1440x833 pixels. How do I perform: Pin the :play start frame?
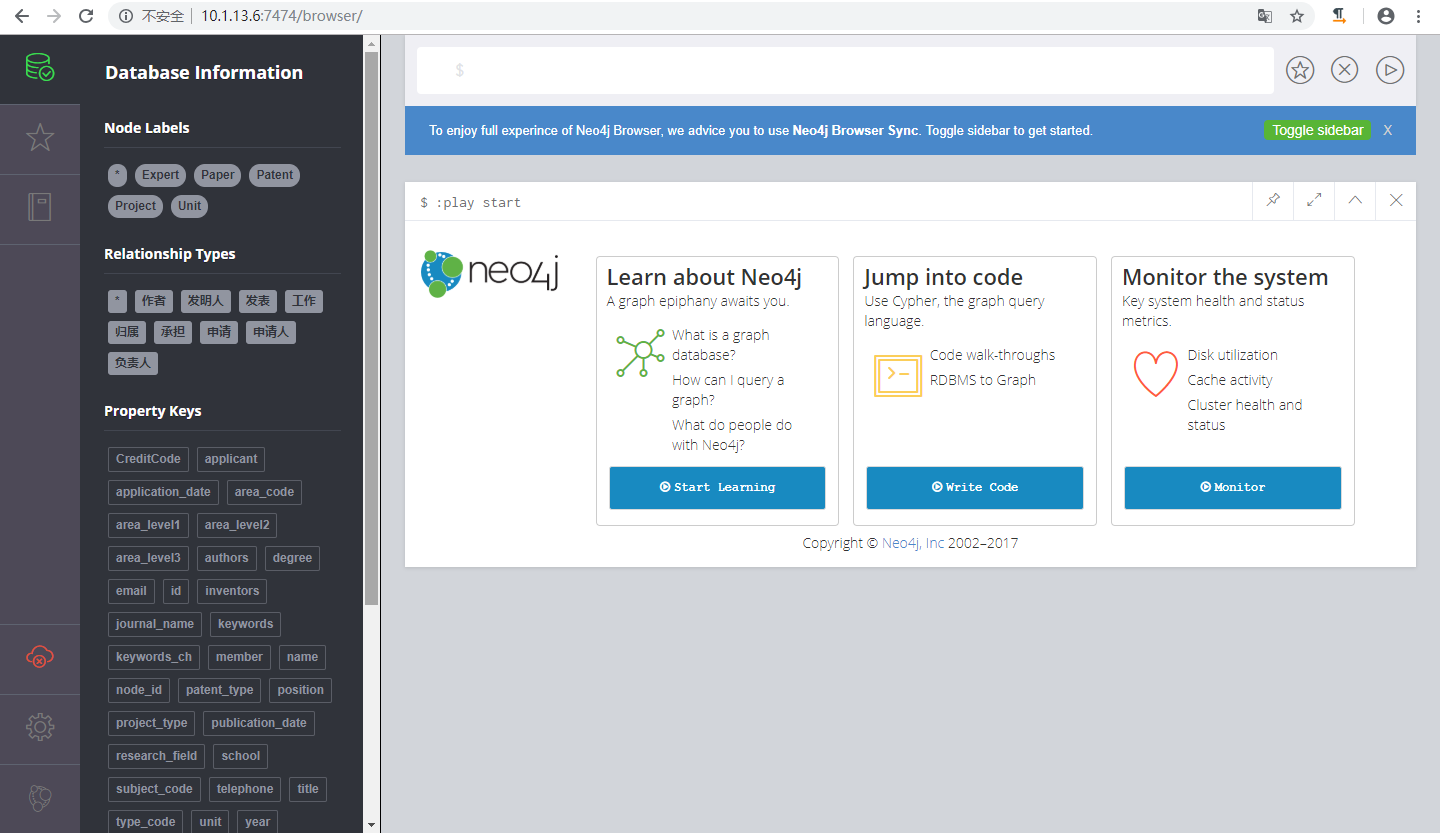coord(1273,201)
